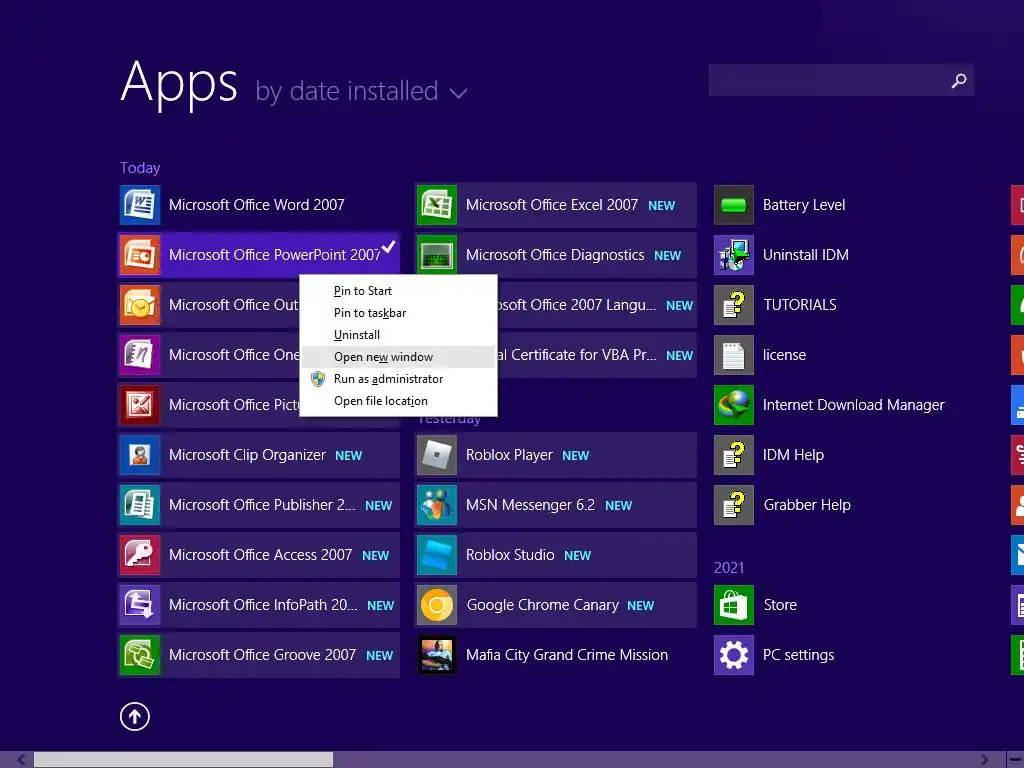Click the Google Chrome Canary label

pos(543,605)
